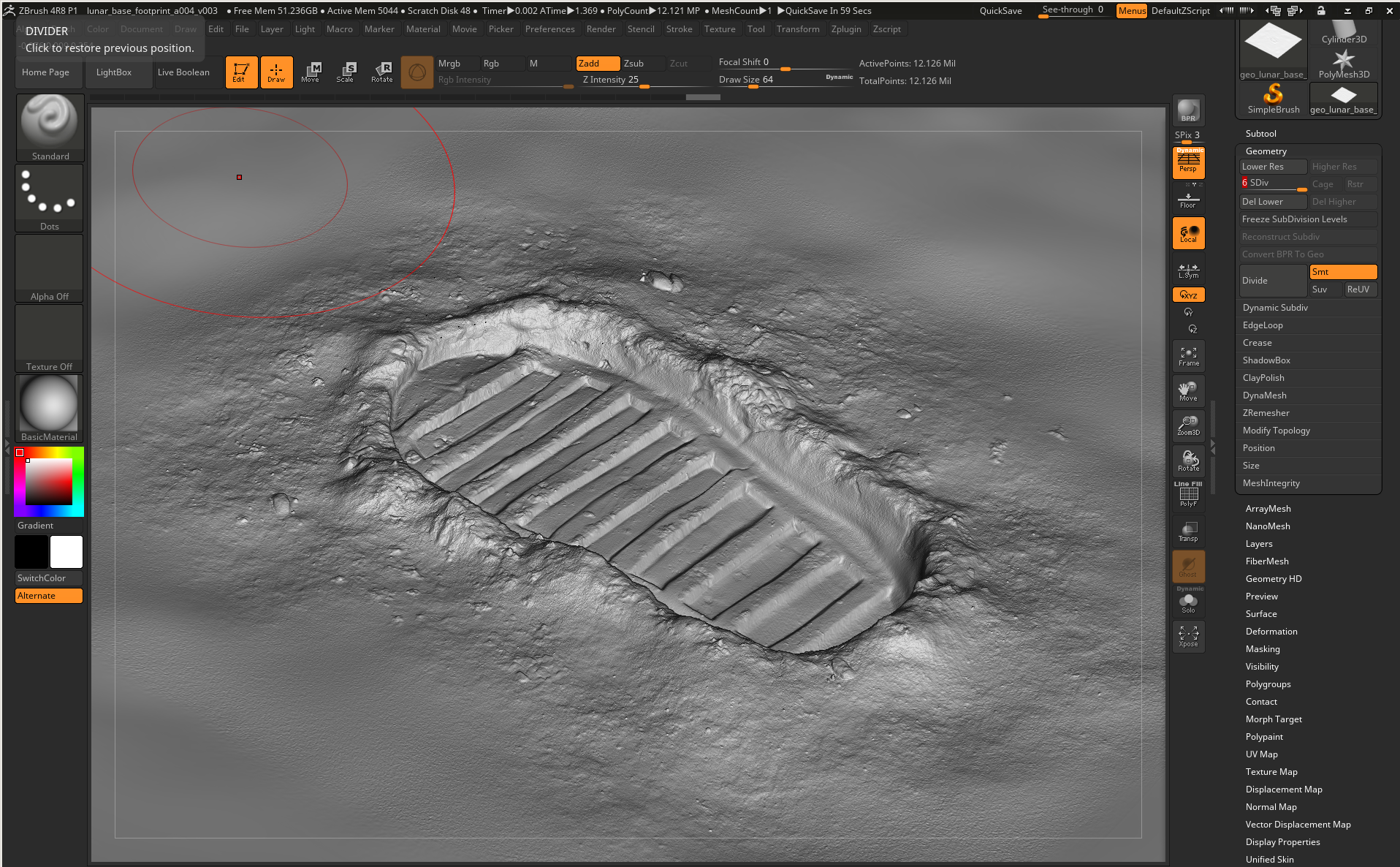Expand the Deformation section
The width and height of the screenshot is (1400, 867).
pyautogui.click(x=1271, y=632)
